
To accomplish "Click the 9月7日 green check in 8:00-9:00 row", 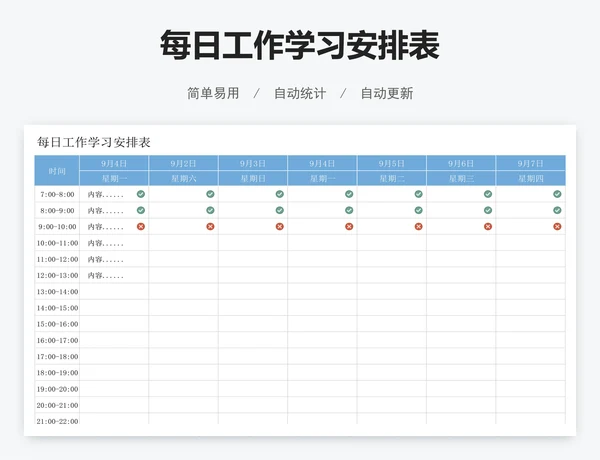I will click(557, 210).
